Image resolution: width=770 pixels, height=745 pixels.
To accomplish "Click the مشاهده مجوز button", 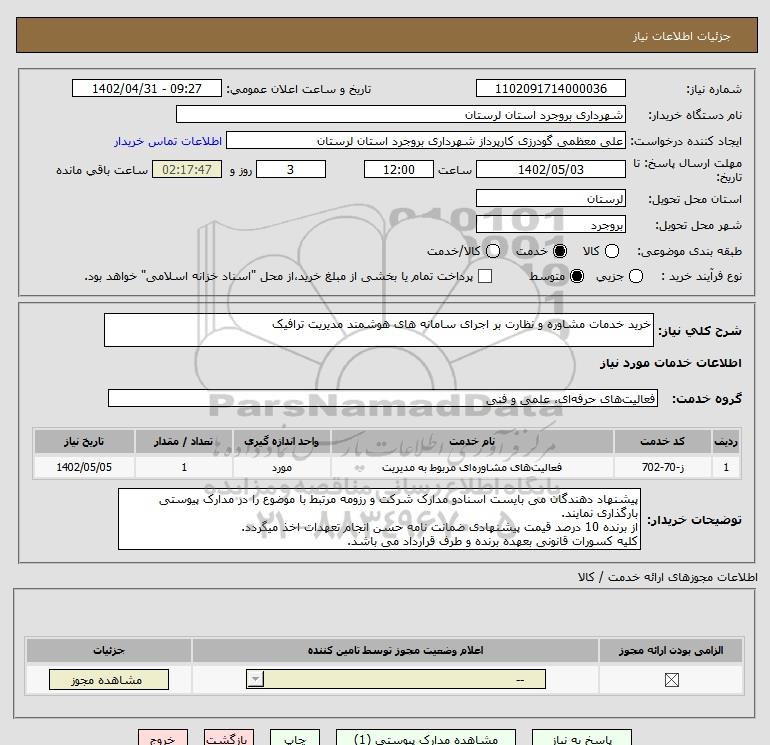I will click(109, 680).
